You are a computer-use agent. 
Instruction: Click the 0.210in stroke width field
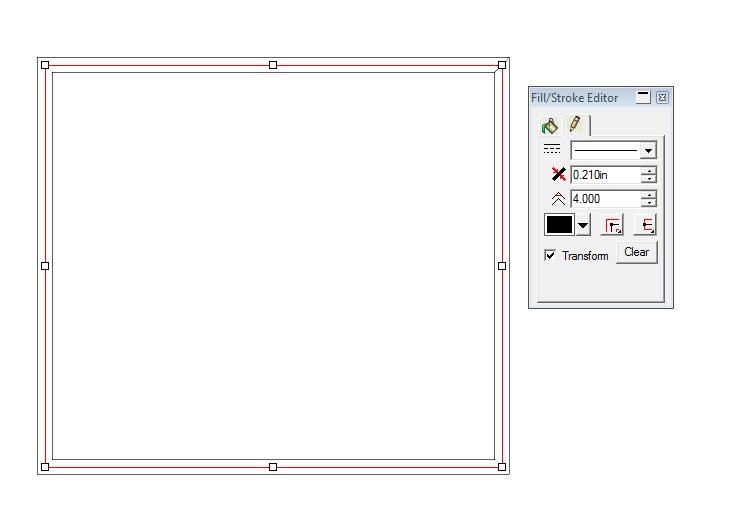point(605,175)
